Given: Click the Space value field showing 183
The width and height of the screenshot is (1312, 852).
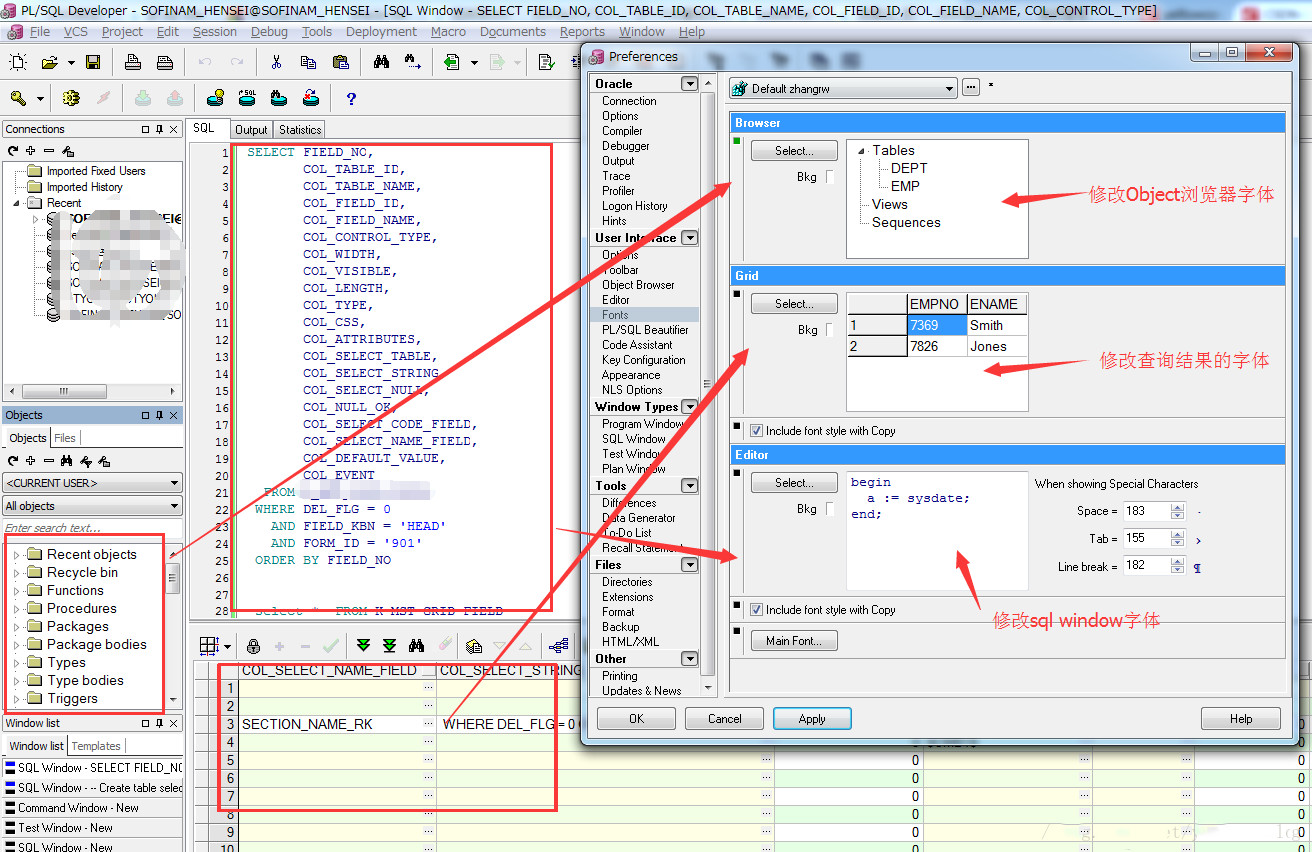Looking at the screenshot, I should tap(1146, 511).
